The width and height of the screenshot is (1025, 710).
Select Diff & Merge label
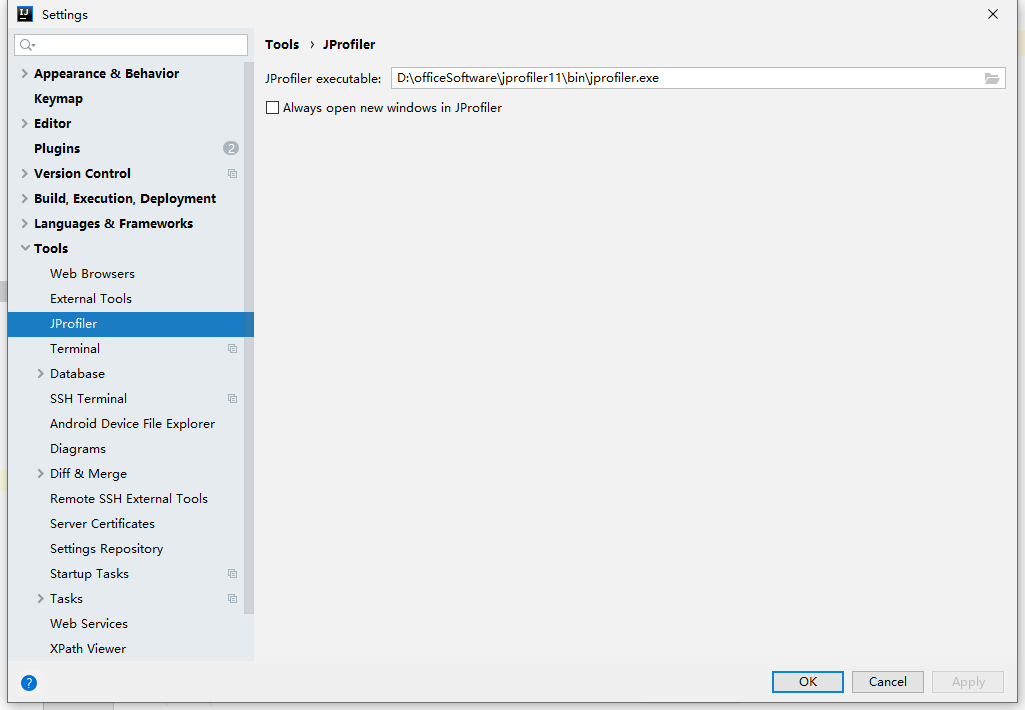(x=88, y=474)
